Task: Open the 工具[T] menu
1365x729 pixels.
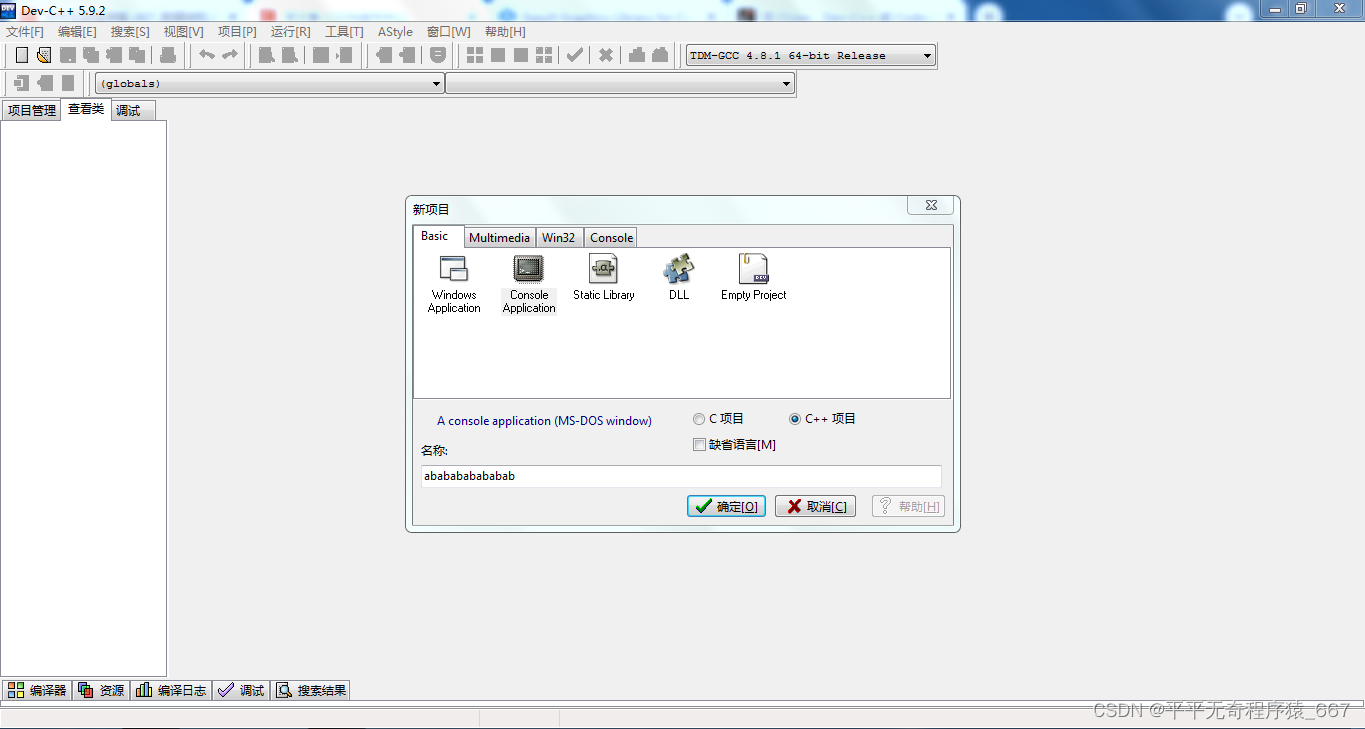Action: (344, 32)
